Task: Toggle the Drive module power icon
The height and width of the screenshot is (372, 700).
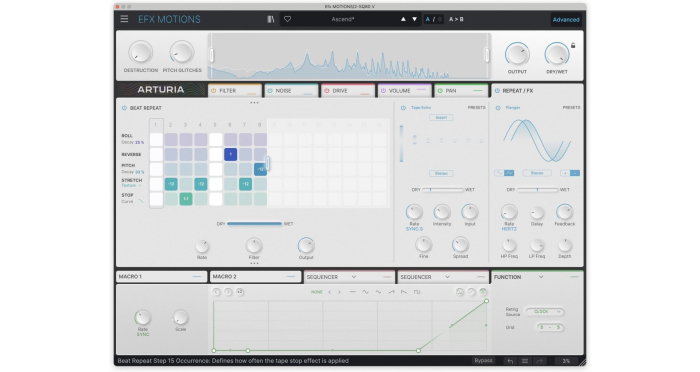Action: tap(326, 91)
